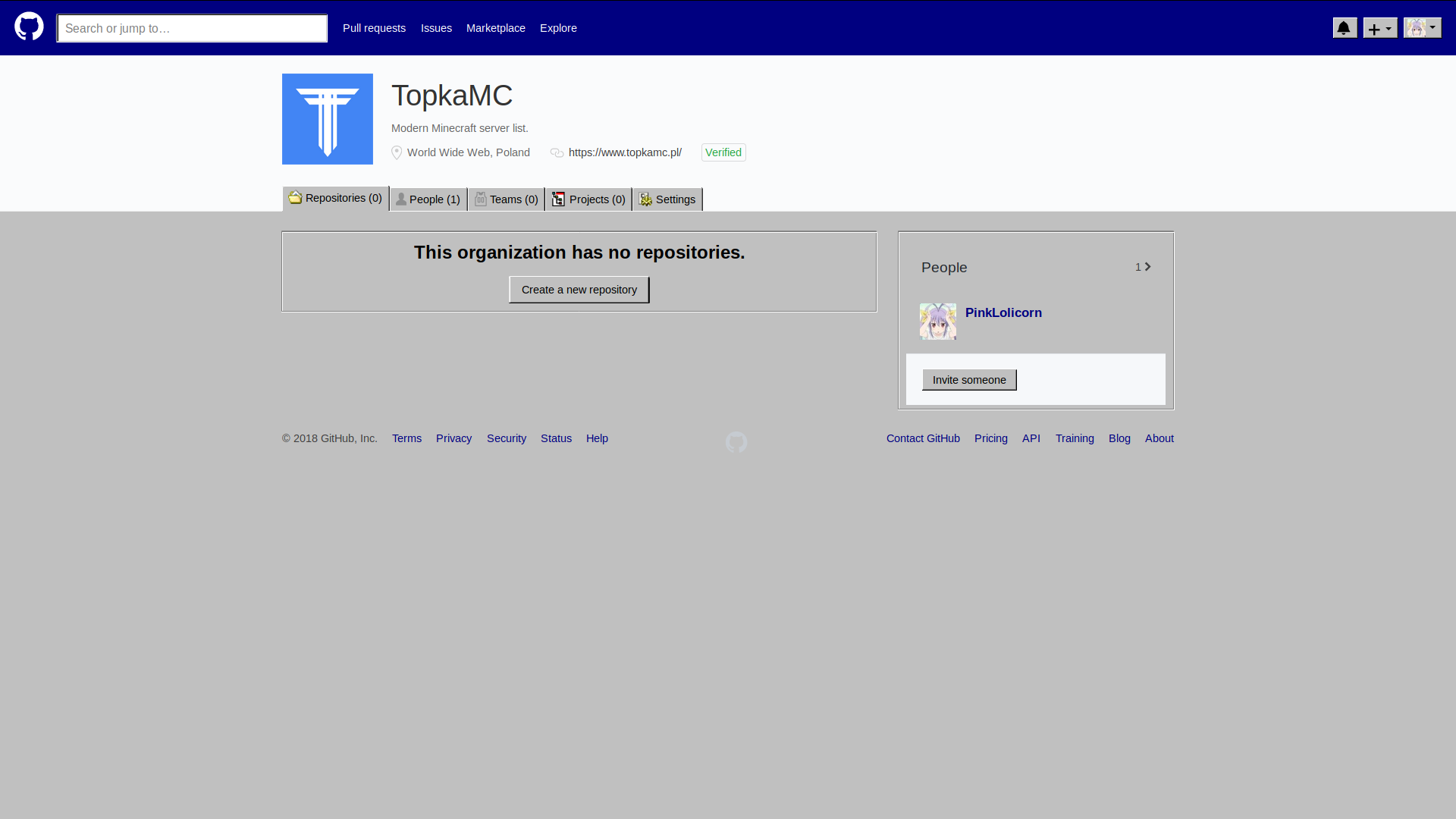Select the Repositories (0) tab

[335, 198]
